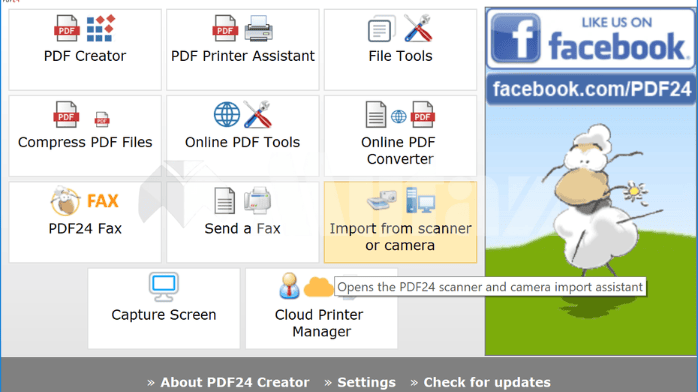Open the PDF Creator tile icon
The image size is (698, 392).
(85, 28)
